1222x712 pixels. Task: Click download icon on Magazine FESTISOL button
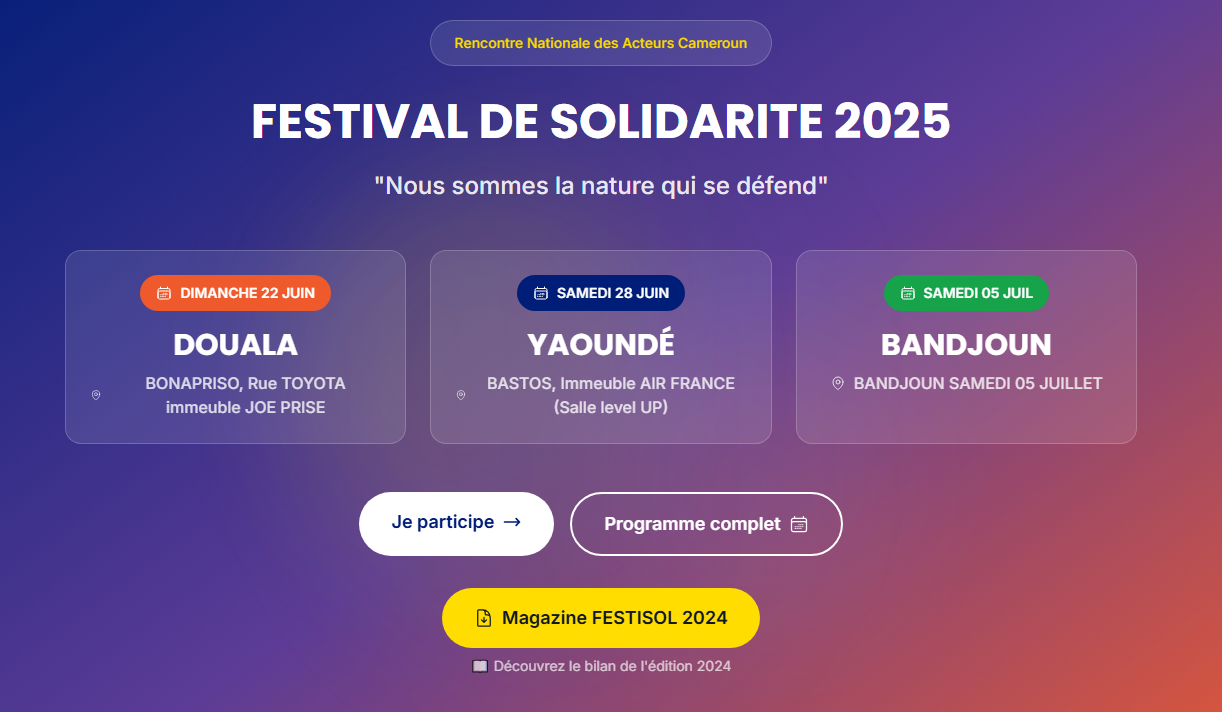click(484, 618)
